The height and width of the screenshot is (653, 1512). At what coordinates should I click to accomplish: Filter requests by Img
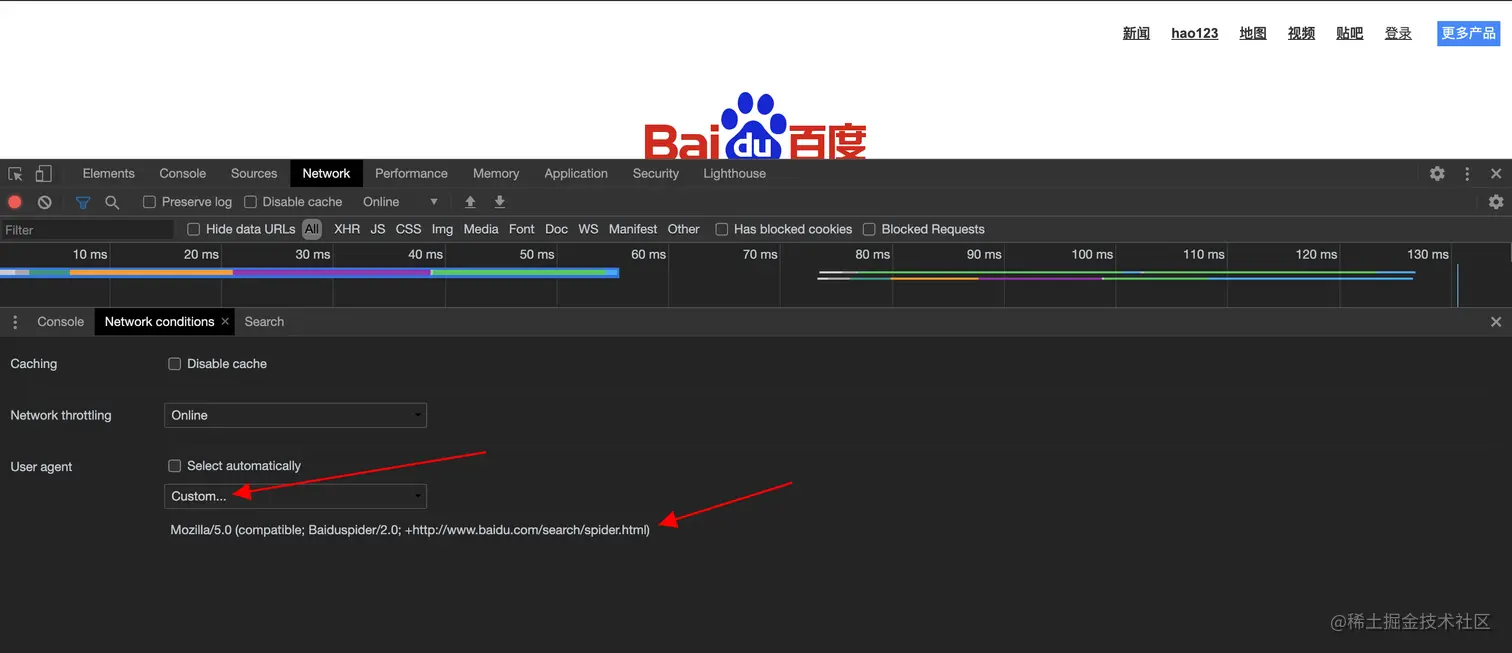442,229
